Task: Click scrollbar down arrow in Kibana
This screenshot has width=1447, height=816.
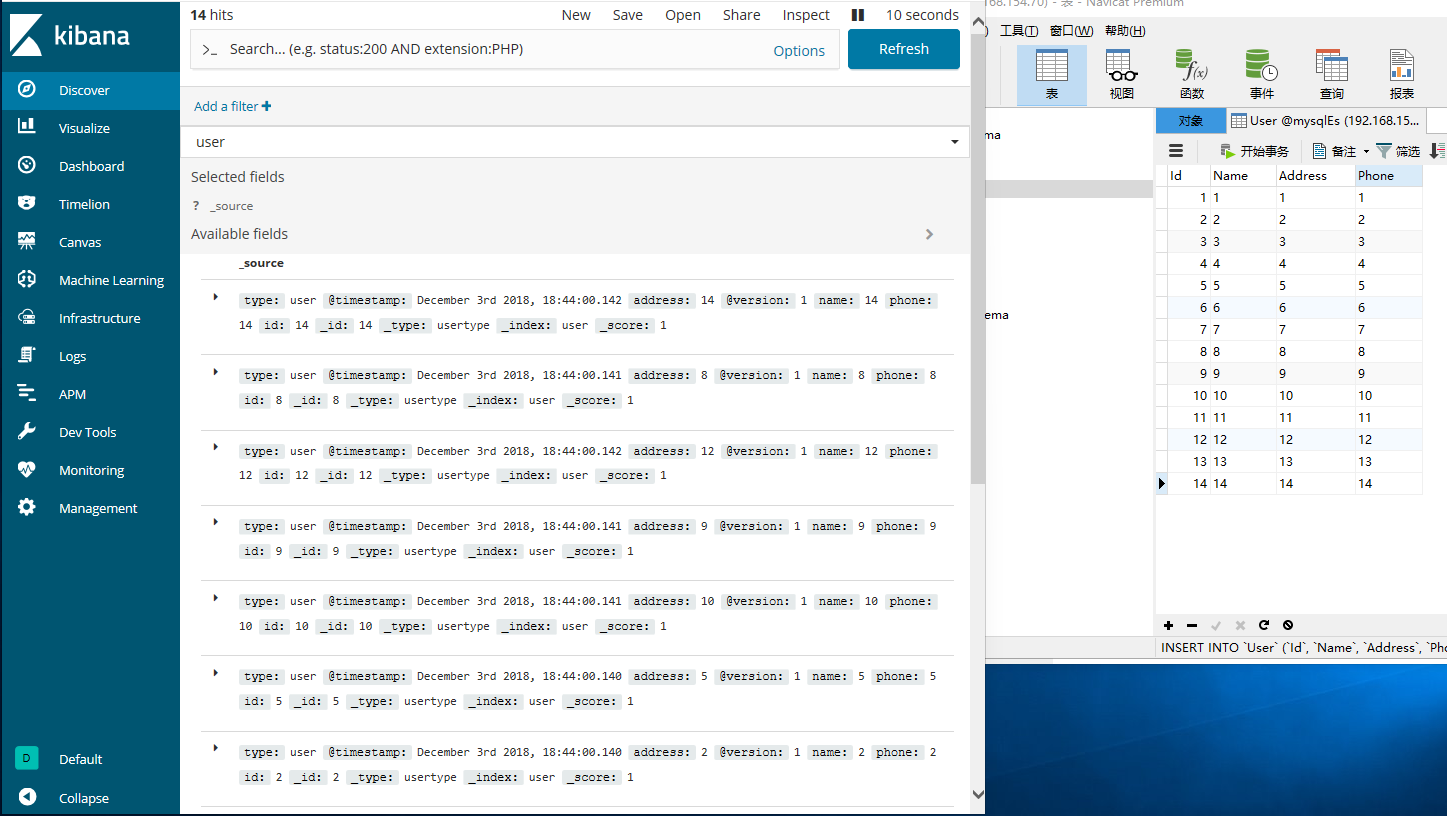Action: click(978, 795)
